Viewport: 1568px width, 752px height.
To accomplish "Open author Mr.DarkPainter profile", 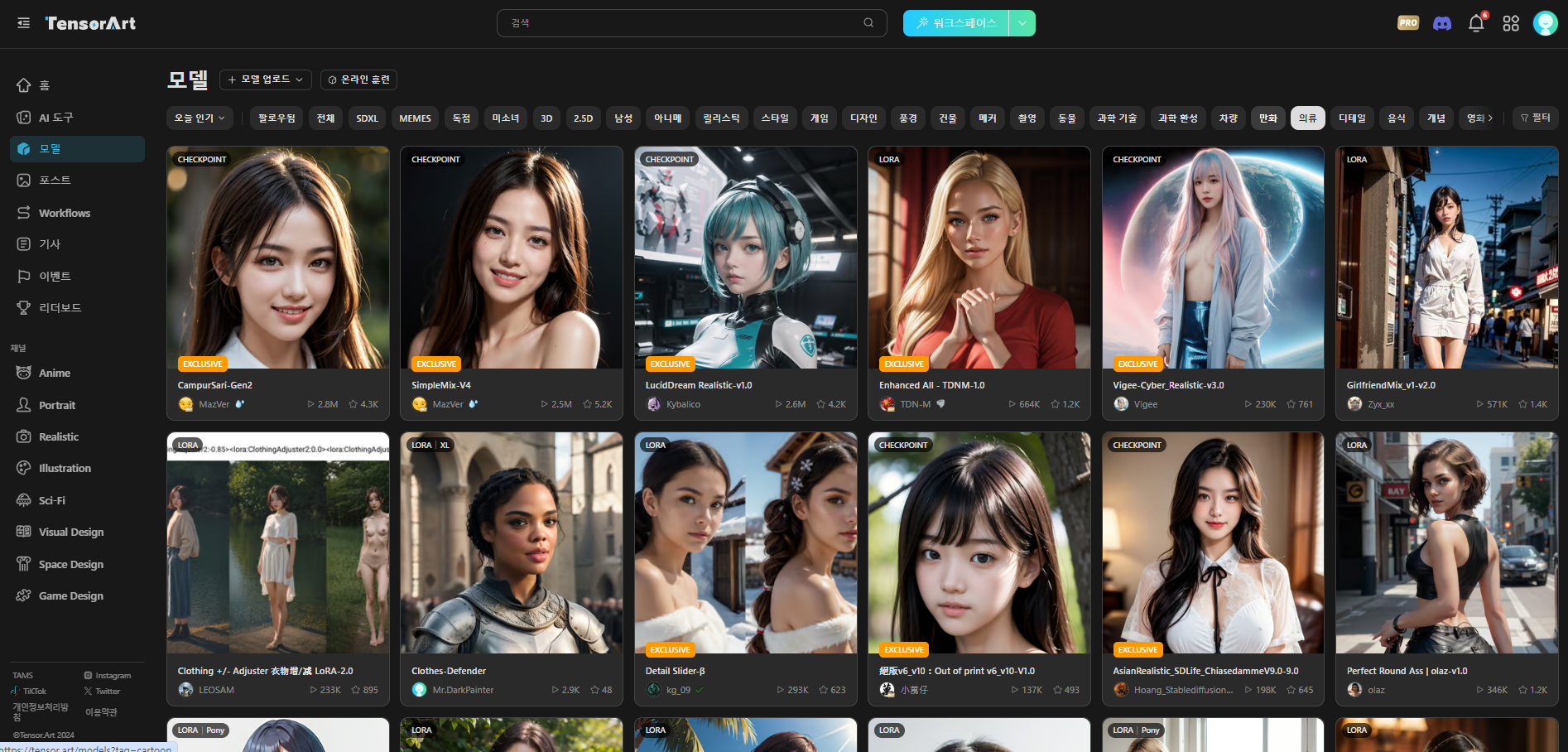I will pos(463,690).
